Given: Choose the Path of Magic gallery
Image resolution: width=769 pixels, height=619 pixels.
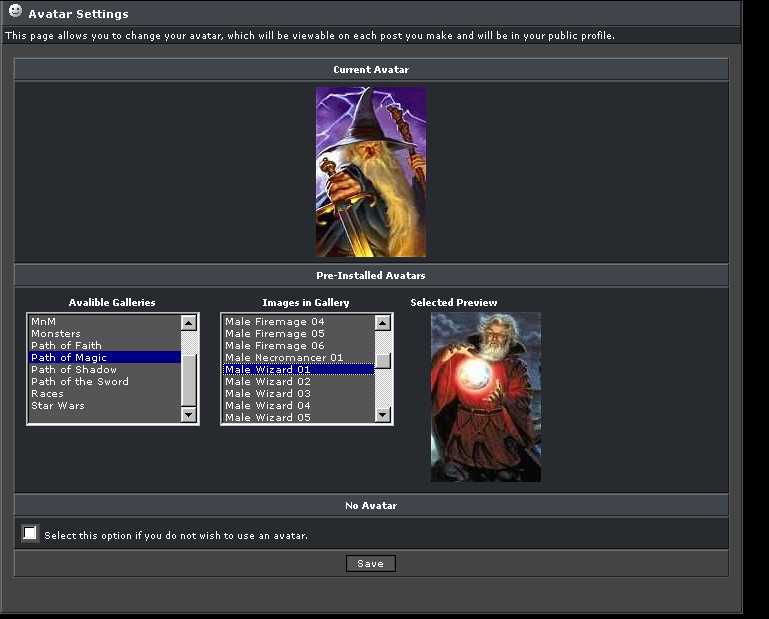Looking at the screenshot, I should tap(104, 358).
